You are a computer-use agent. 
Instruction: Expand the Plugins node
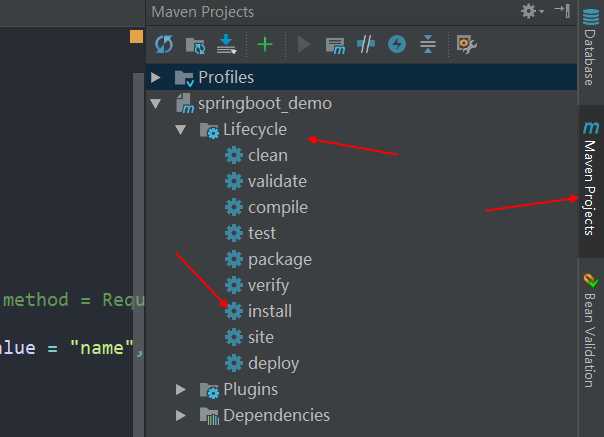click(180, 390)
